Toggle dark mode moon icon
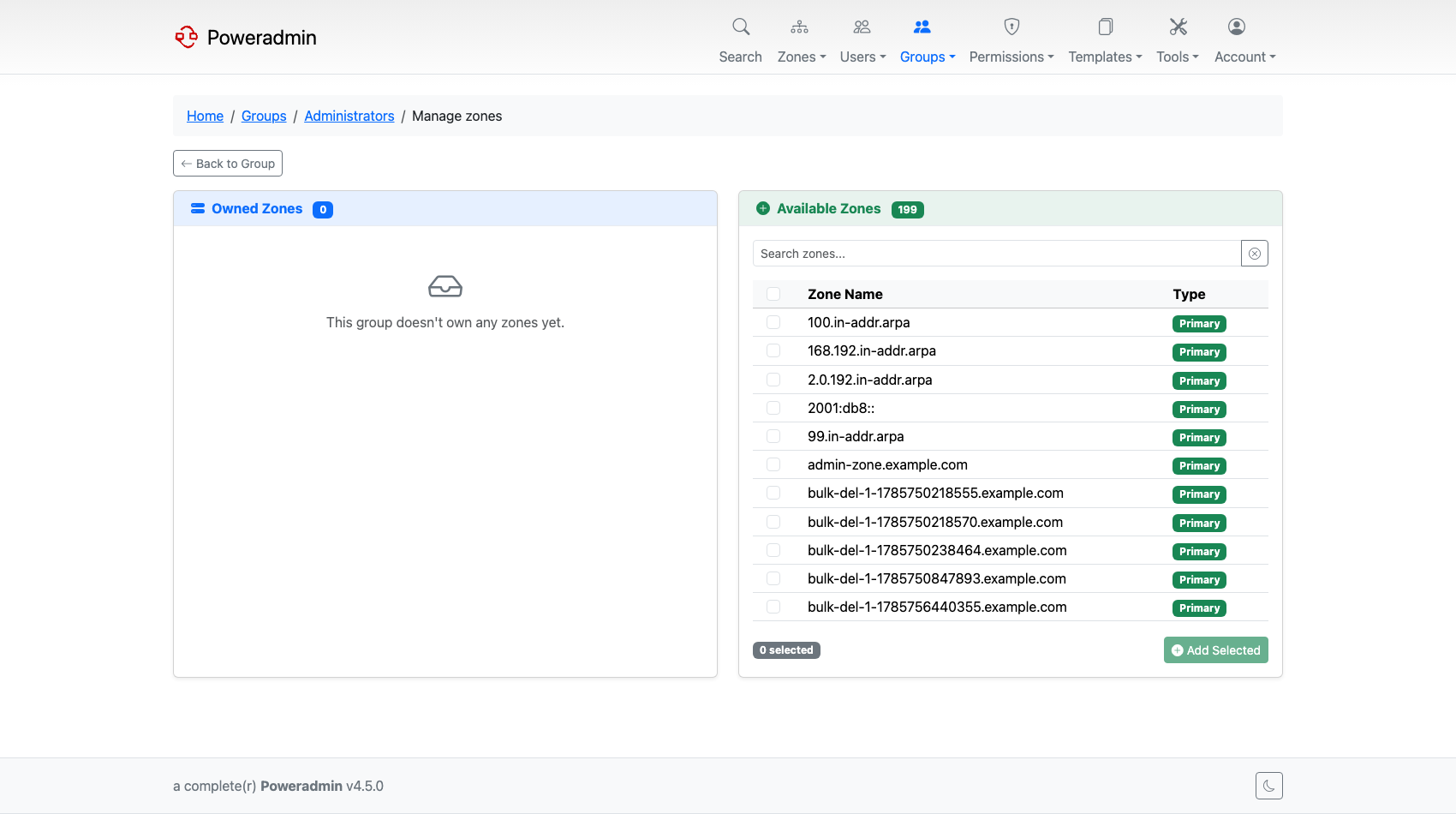The height and width of the screenshot is (814, 1456). coord(1269,786)
